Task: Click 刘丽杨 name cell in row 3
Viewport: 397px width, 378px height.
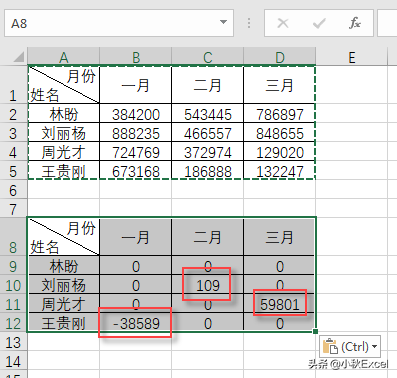Action: (64, 132)
